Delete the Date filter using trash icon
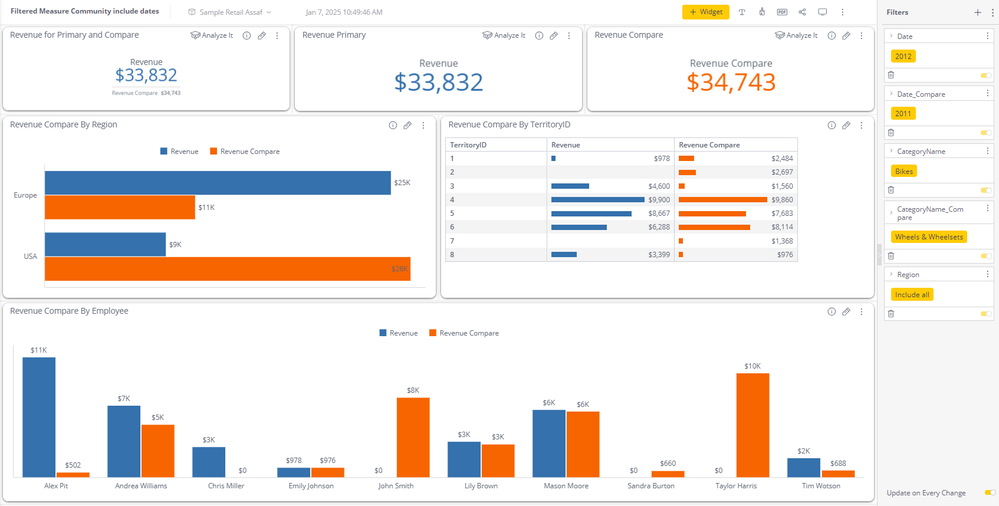This screenshot has height=506, width=999. tap(890, 75)
